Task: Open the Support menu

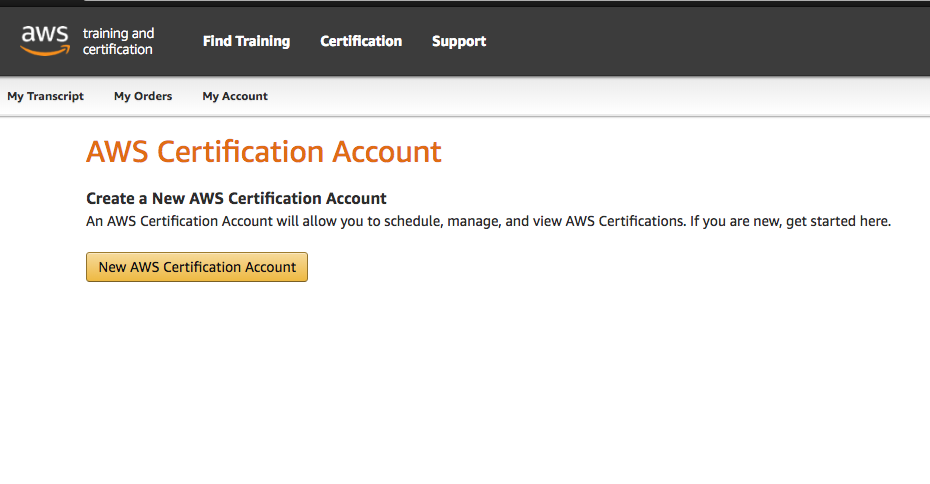Action: tap(459, 41)
